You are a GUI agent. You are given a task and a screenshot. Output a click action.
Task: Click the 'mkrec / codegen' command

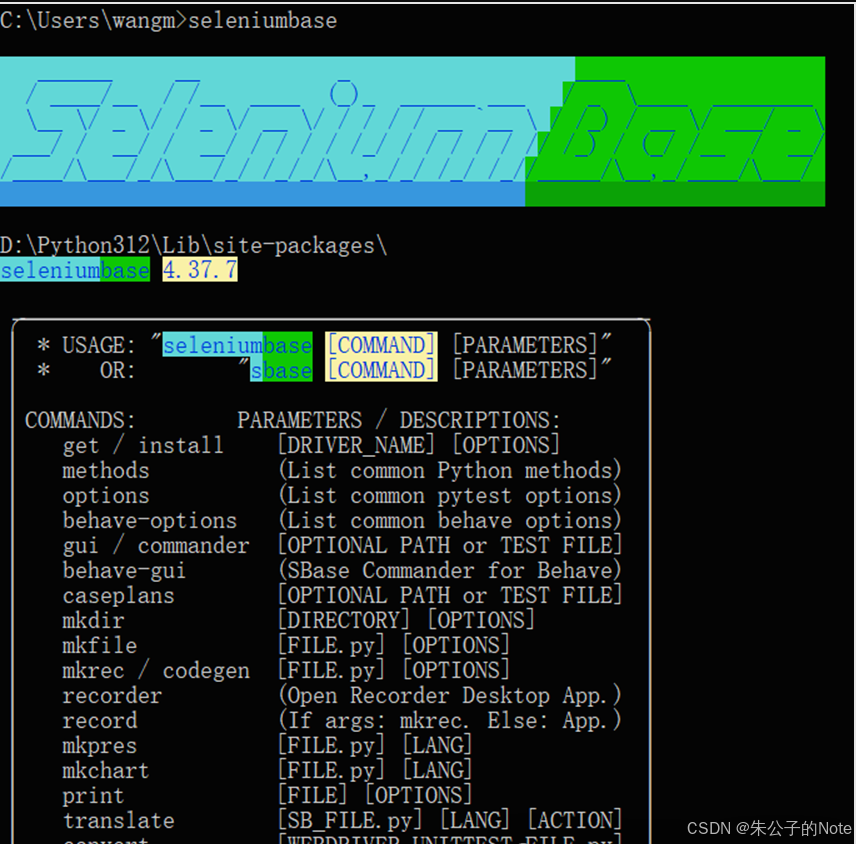point(156,671)
